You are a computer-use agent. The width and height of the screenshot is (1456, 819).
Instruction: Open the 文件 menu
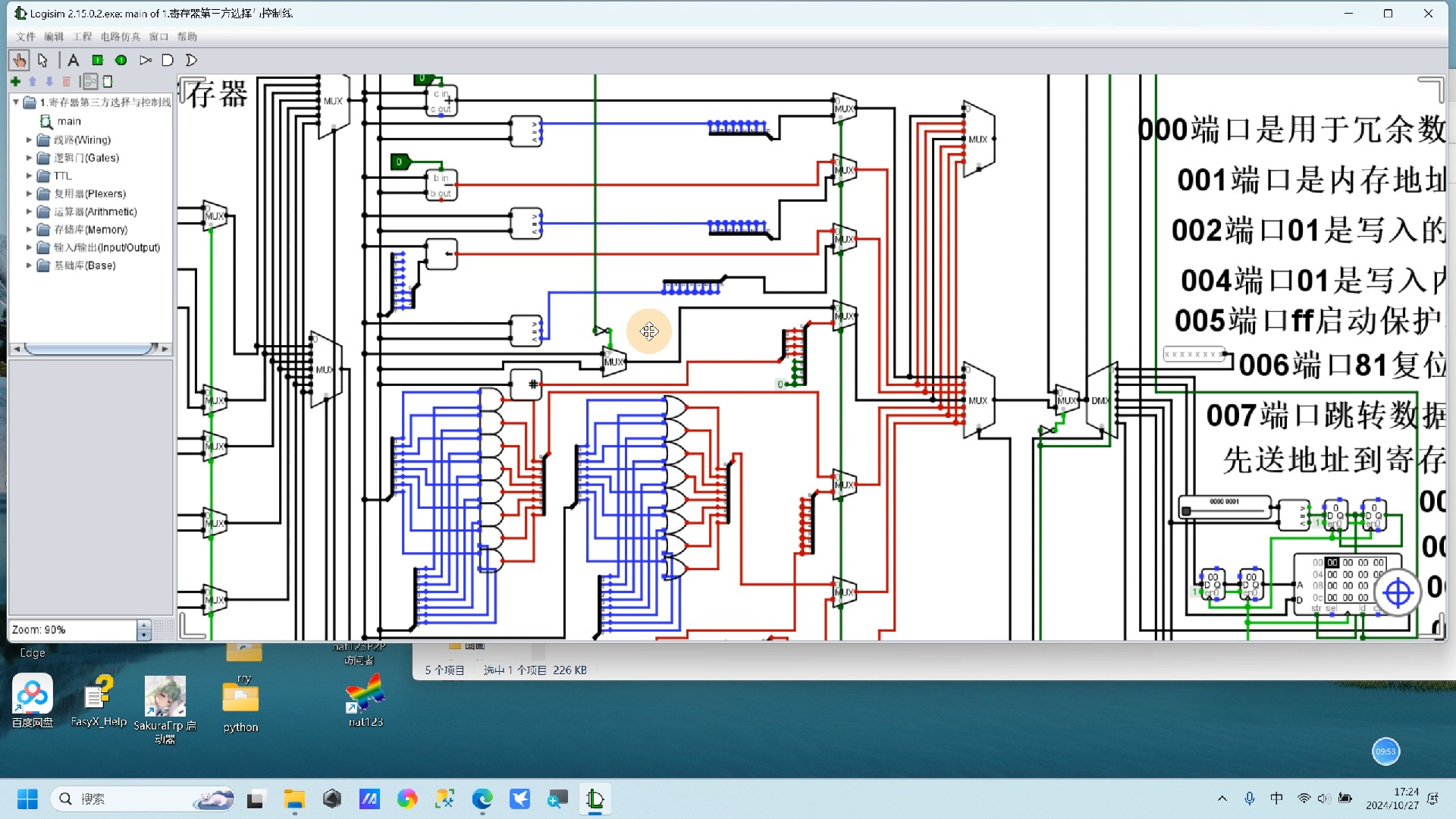(26, 36)
